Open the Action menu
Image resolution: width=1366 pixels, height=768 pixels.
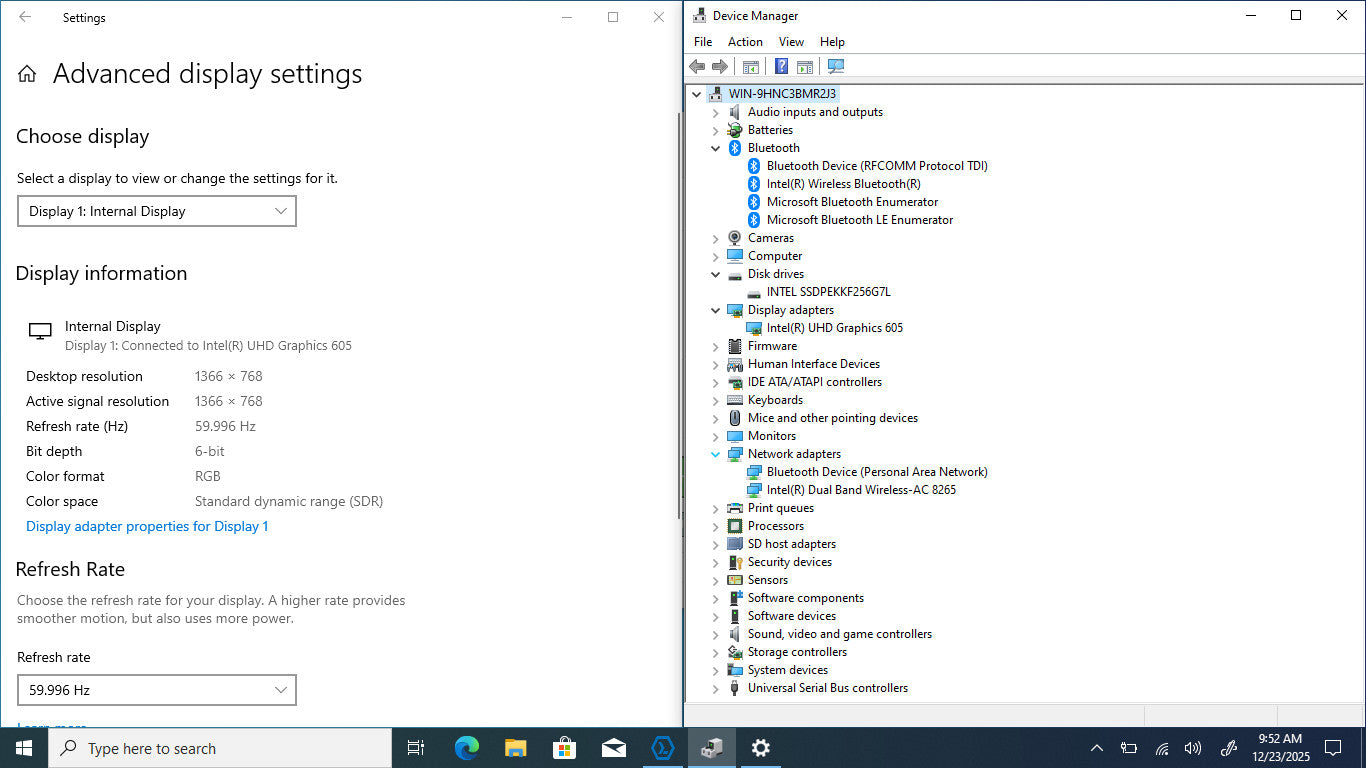(745, 42)
